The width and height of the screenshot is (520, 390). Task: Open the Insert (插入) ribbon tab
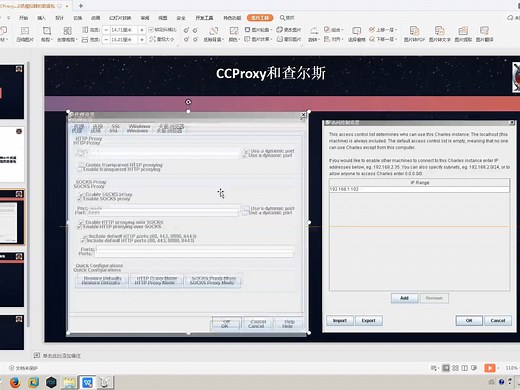click(41, 18)
